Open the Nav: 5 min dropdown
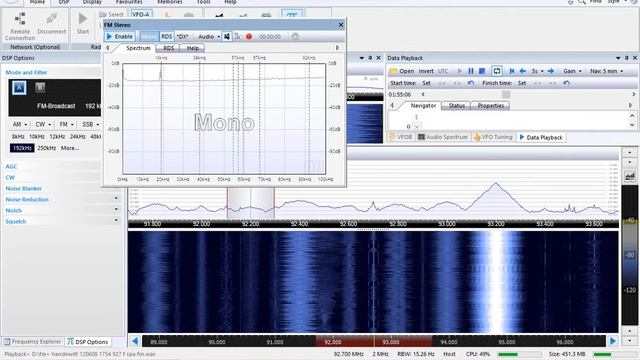This screenshot has height=360, width=640. coord(607,71)
